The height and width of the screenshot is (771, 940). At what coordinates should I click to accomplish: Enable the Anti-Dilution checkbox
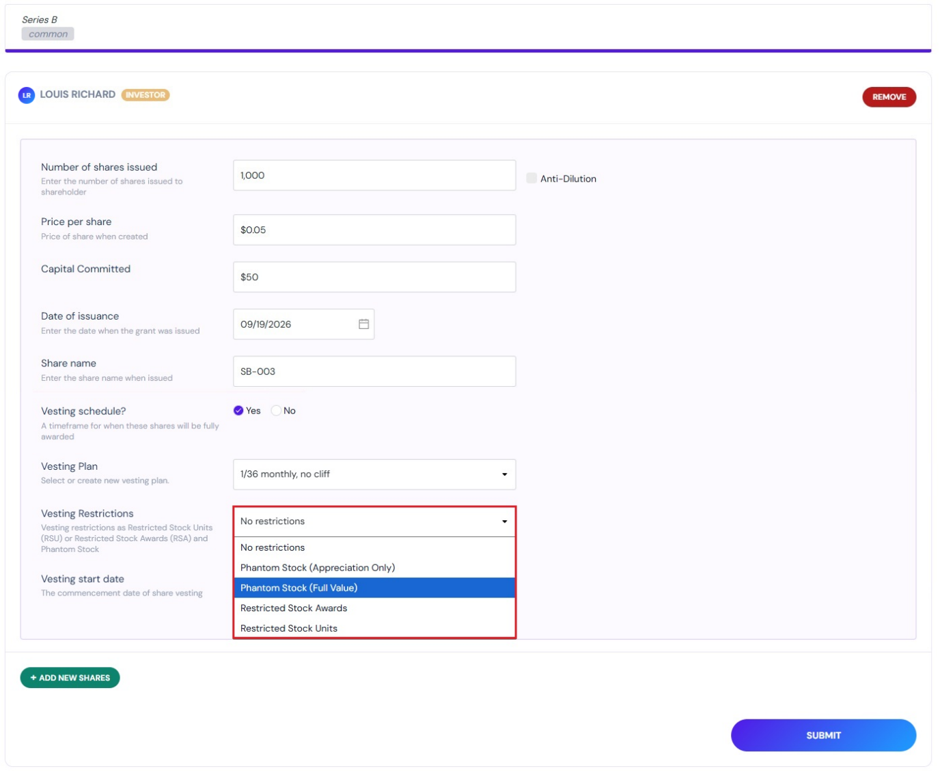pos(531,178)
